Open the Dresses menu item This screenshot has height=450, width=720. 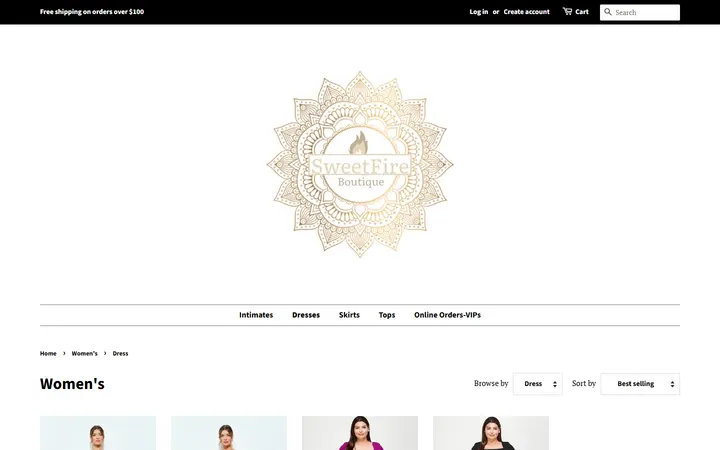point(306,315)
